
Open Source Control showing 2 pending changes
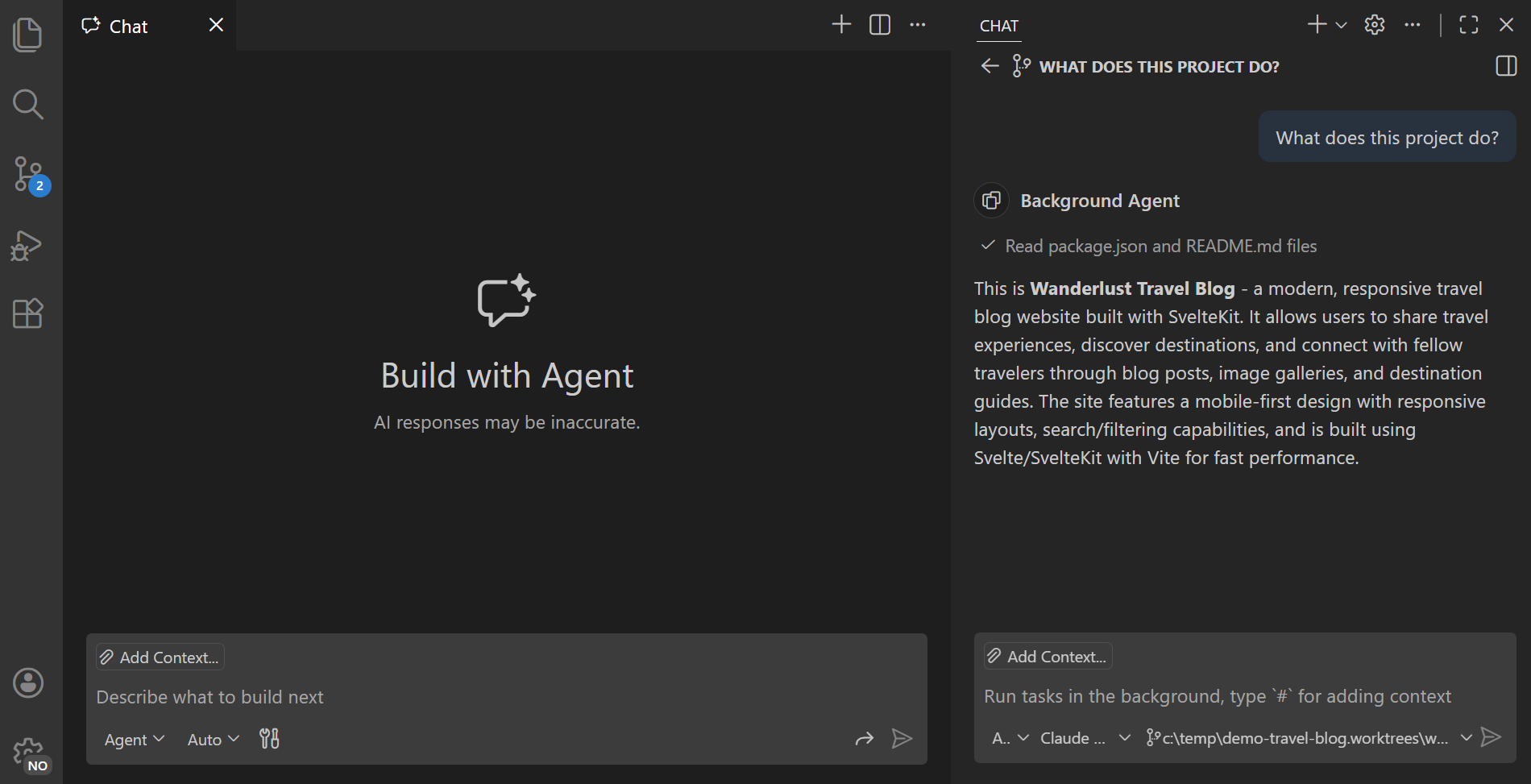(x=28, y=175)
